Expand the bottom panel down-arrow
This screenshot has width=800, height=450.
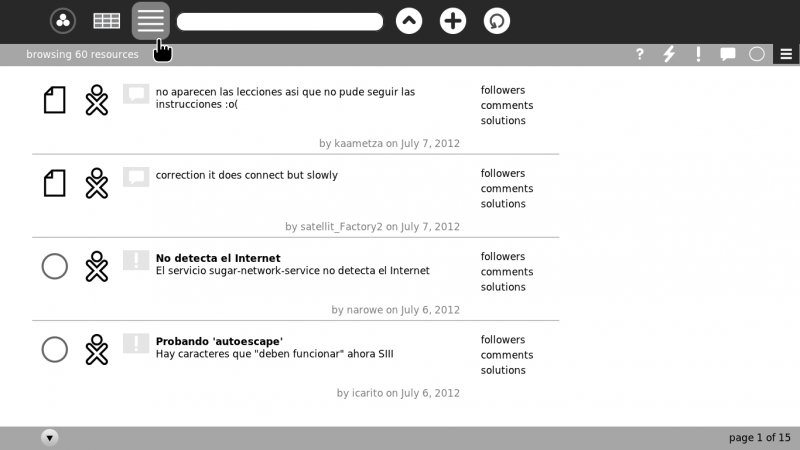pyautogui.click(x=50, y=438)
